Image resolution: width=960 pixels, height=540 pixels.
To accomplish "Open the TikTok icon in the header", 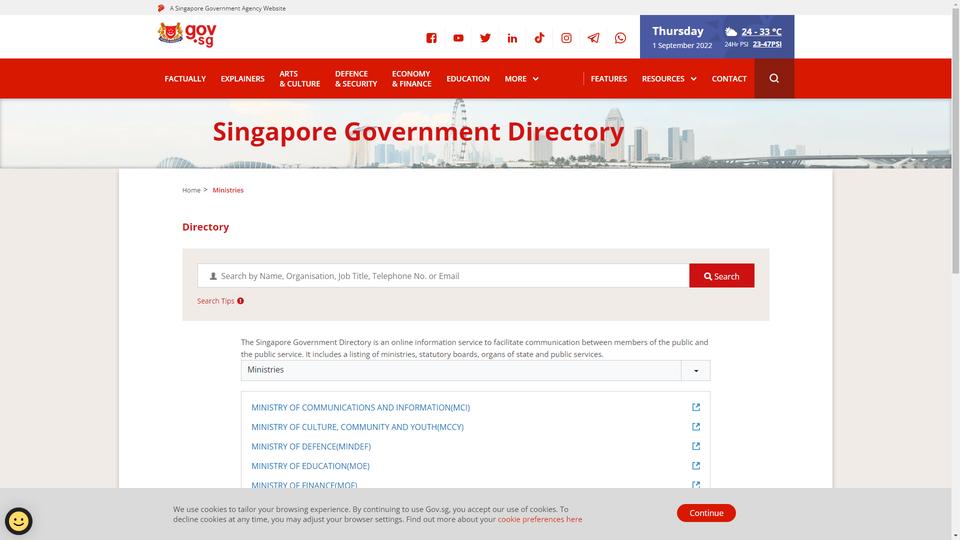I will coord(539,38).
